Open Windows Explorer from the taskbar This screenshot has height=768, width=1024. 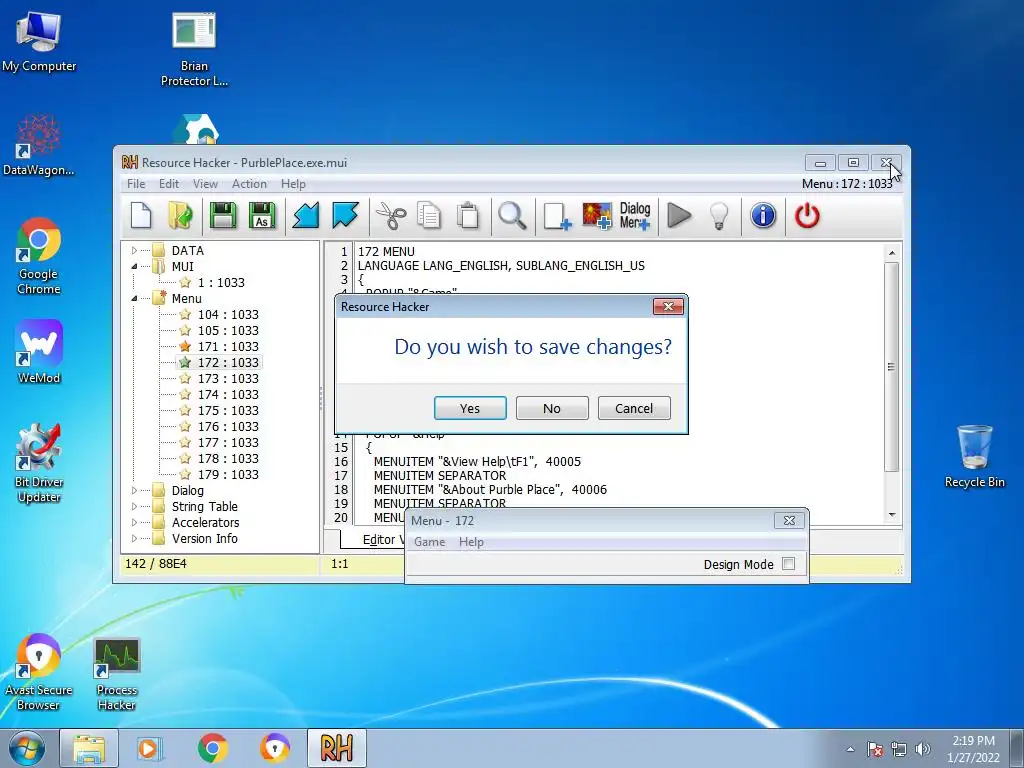89,748
